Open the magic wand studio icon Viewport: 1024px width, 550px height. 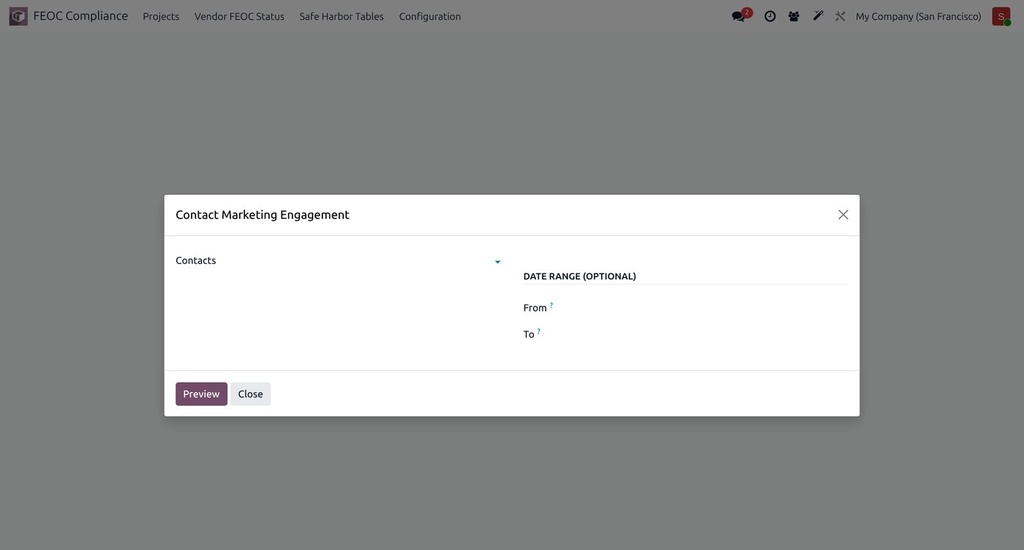tap(818, 16)
